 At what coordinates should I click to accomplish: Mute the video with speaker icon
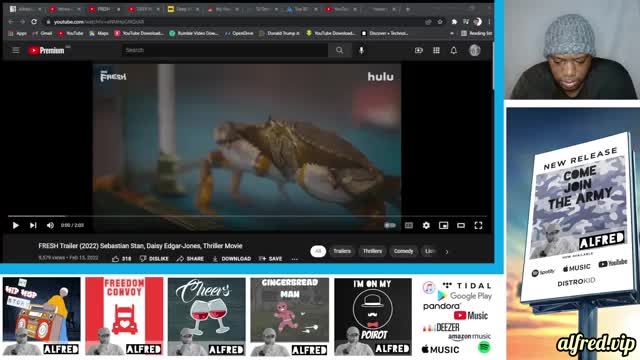point(50,225)
